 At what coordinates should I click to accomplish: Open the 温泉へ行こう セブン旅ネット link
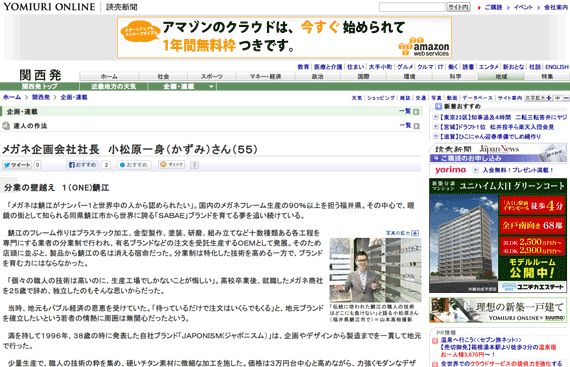(481, 340)
